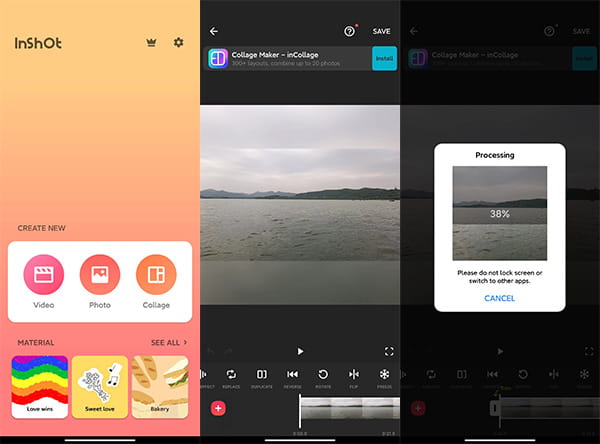Tap SAVE in the editor screen

coord(382,31)
